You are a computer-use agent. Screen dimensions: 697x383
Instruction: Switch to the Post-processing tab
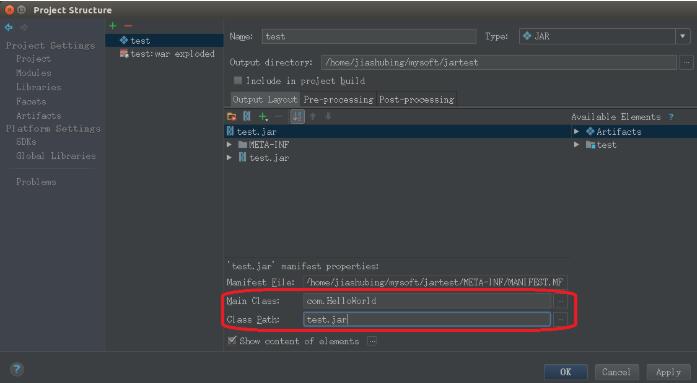pyautogui.click(x=417, y=100)
